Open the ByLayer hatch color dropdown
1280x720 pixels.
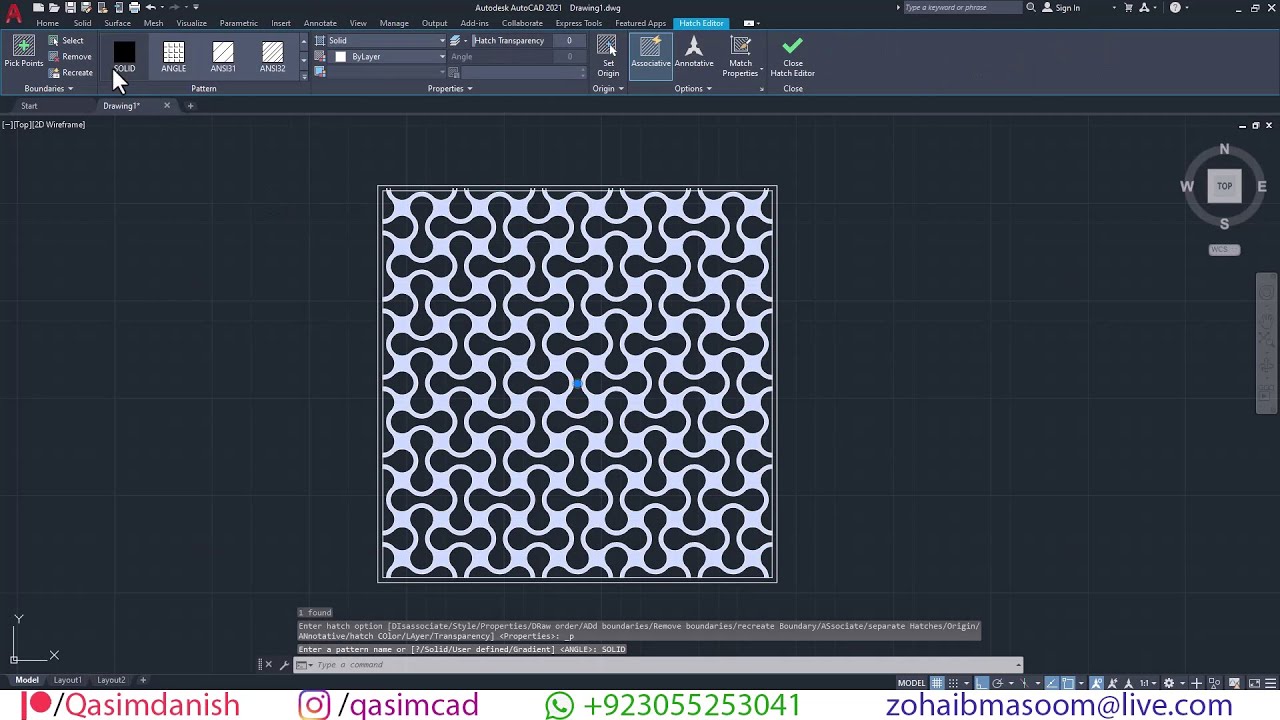tap(389, 57)
